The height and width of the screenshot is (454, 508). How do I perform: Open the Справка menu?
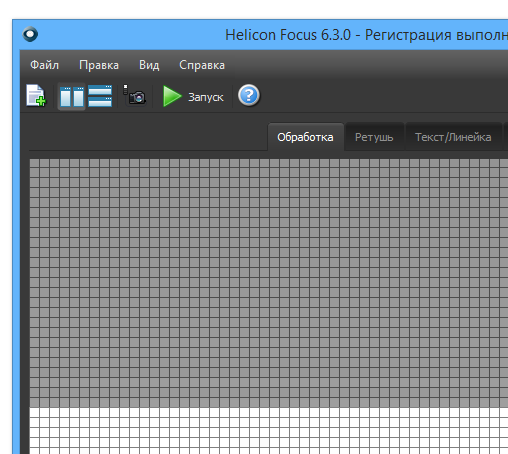coord(202,65)
